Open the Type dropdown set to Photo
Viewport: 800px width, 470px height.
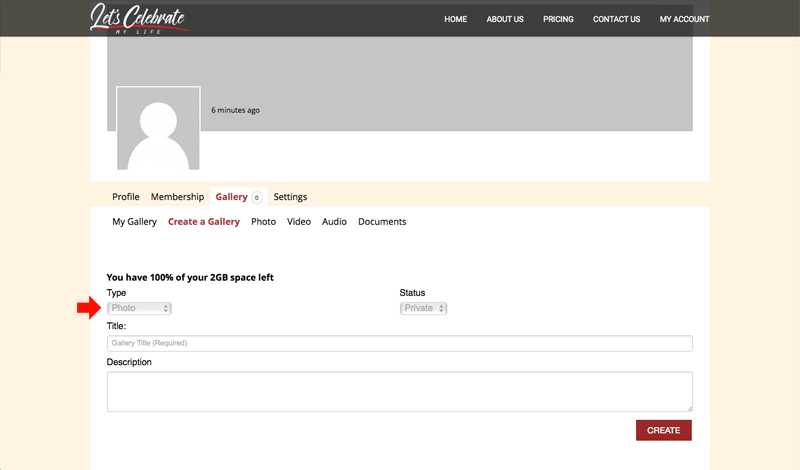tap(139, 308)
